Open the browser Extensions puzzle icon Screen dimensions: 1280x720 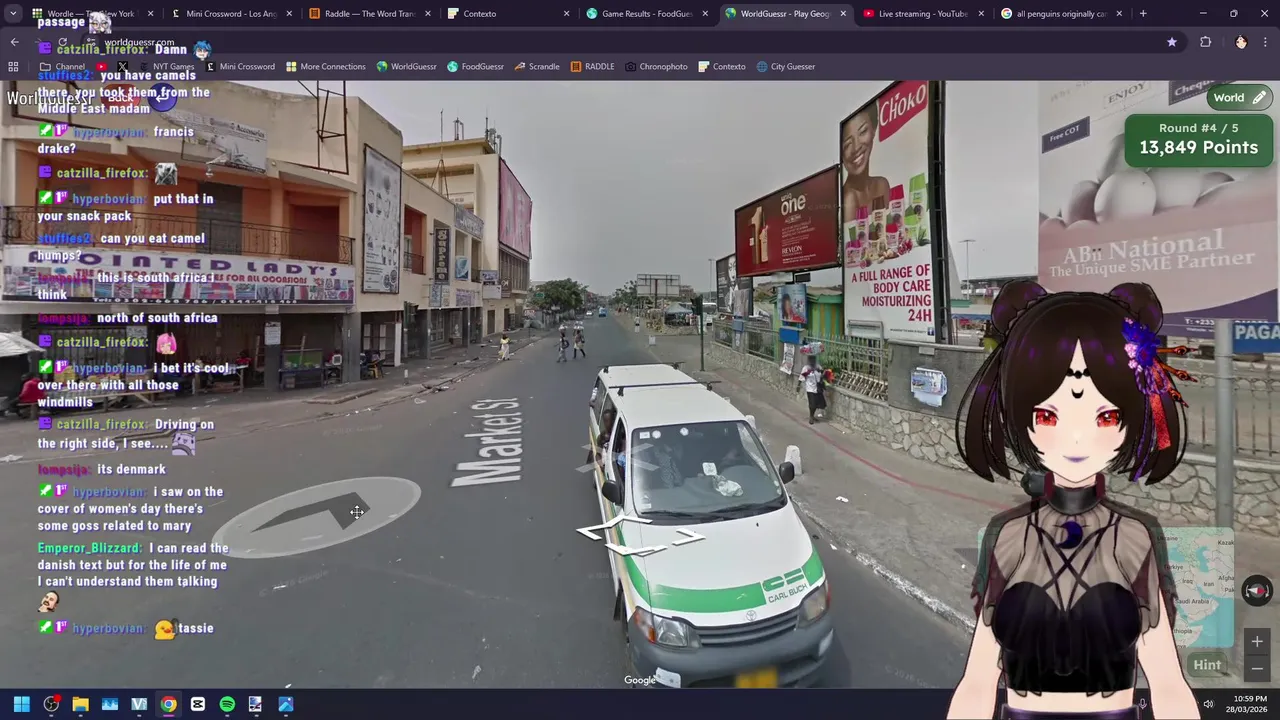click(x=1205, y=42)
